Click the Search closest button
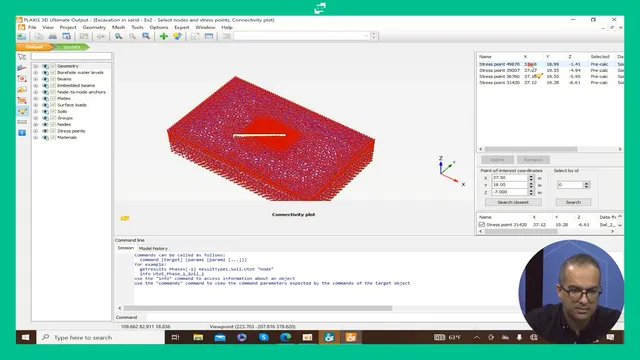640x360 pixels. pos(513,202)
